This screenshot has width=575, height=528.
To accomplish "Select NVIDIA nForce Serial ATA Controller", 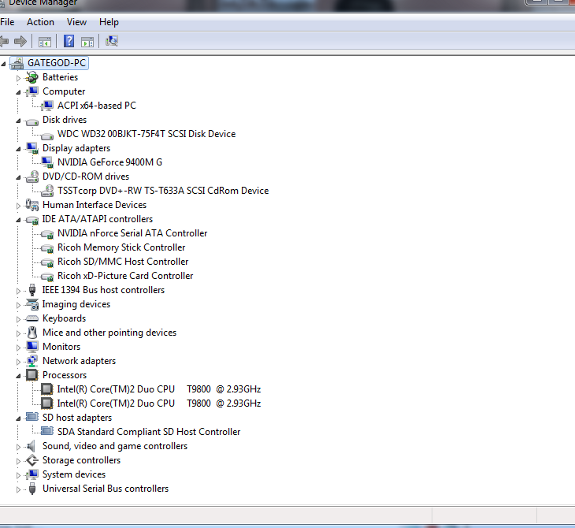I will click(132, 233).
